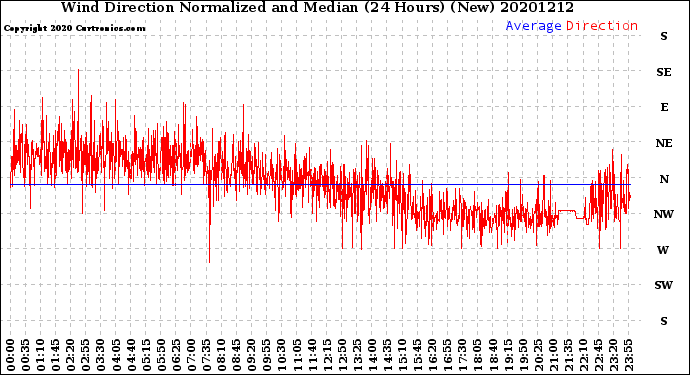Viewport: 690px width, 375px height.
Task: Click the 06:25 time label
Action: pyautogui.click(x=176, y=355)
